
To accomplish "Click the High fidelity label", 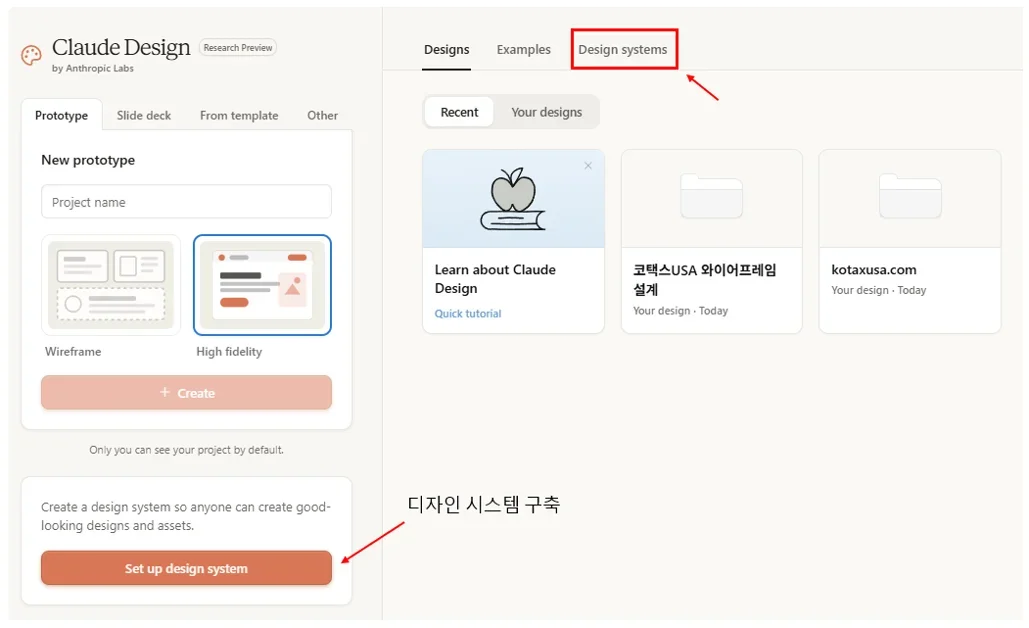I will point(229,352).
